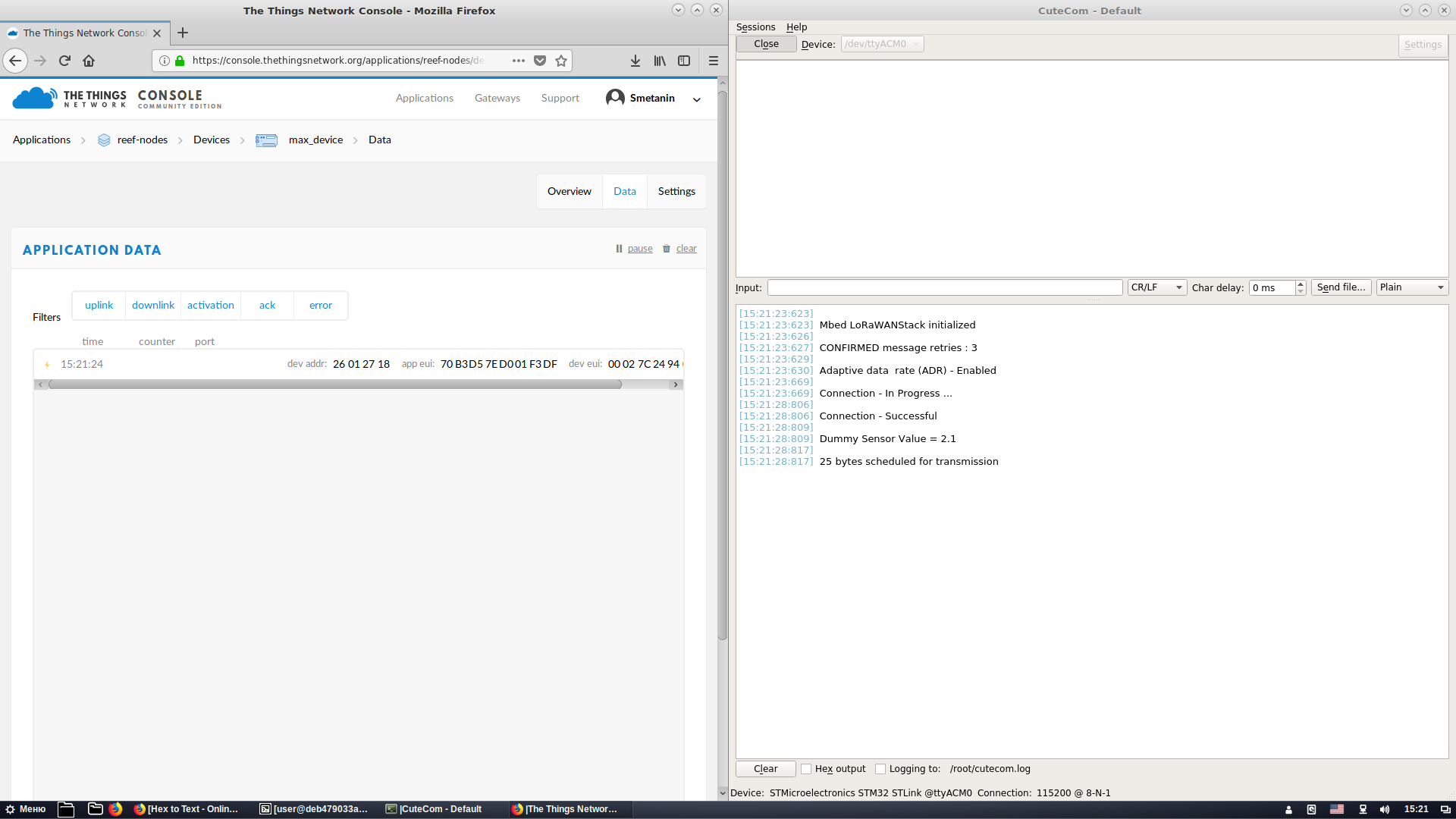This screenshot has height=819, width=1456.
Task: Decrease Char delay stepper down arrow
Action: 1301,292
